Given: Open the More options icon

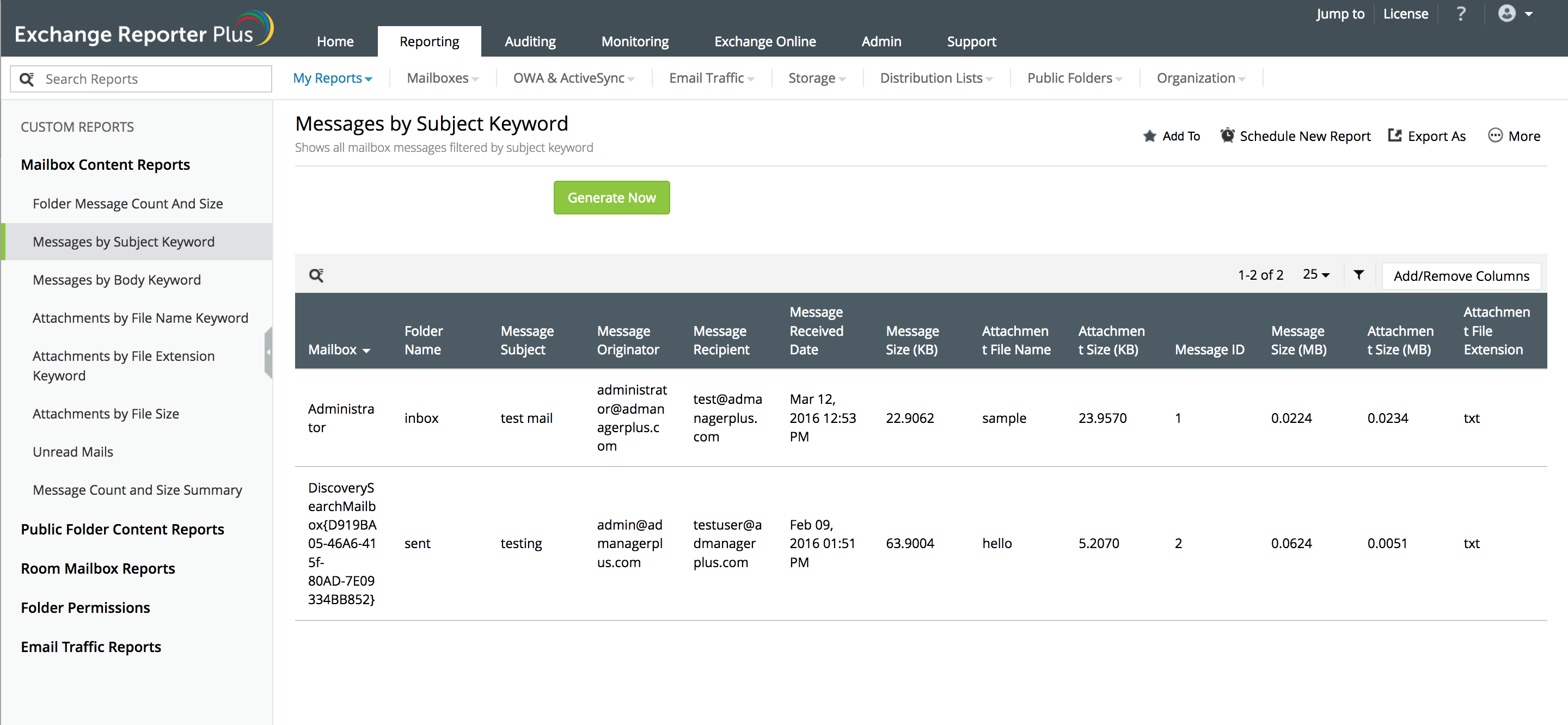Looking at the screenshot, I should click(x=1495, y=135).
